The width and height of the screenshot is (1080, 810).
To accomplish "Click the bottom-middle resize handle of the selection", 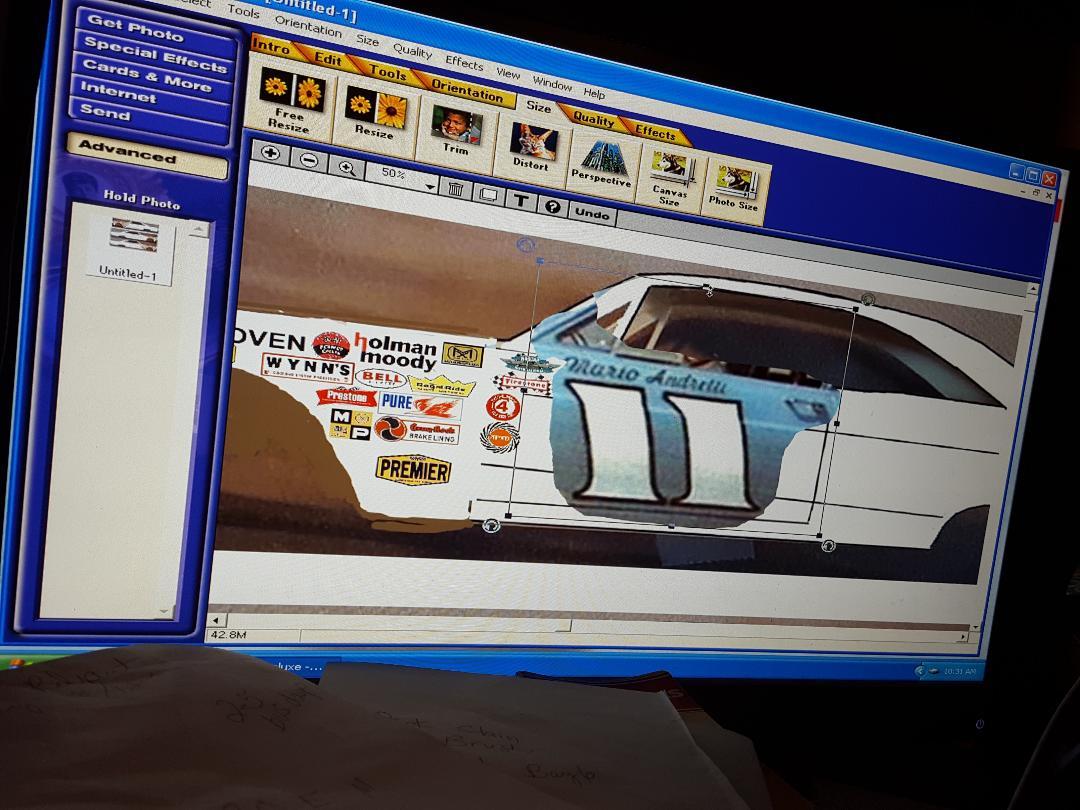I will (672, 526).
